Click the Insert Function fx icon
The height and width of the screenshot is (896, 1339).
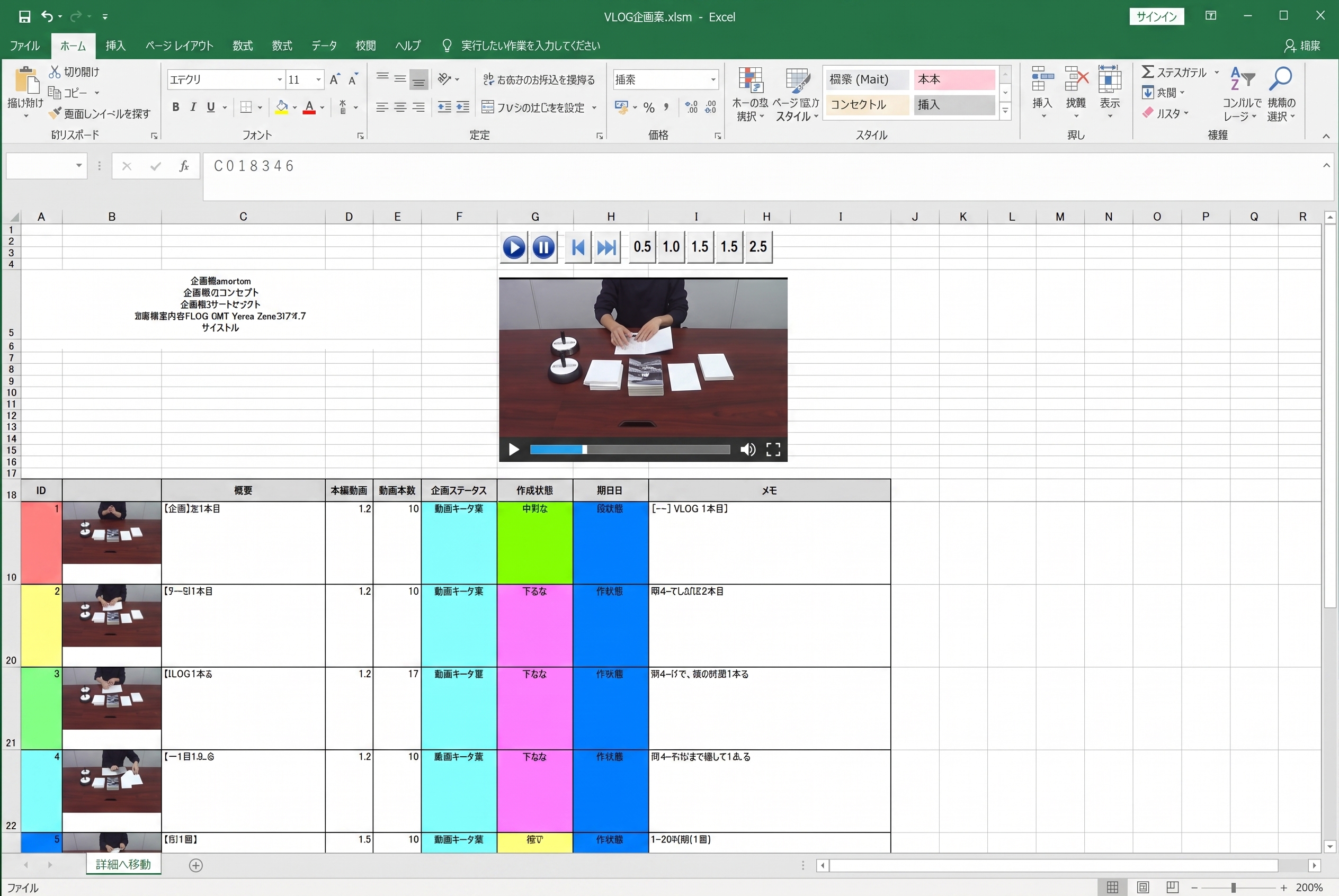(184, 166)
